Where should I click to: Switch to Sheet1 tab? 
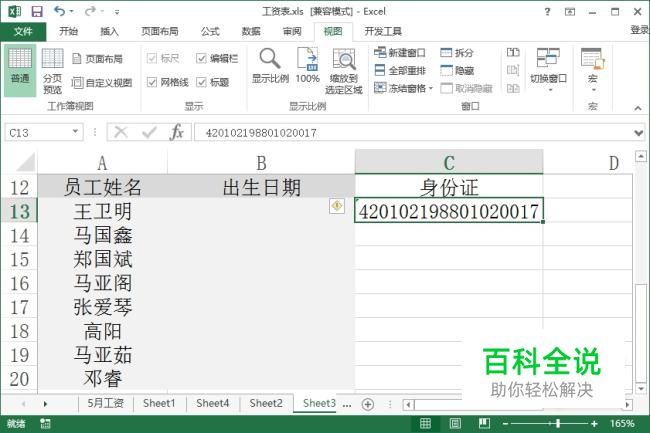click(159, 403)
